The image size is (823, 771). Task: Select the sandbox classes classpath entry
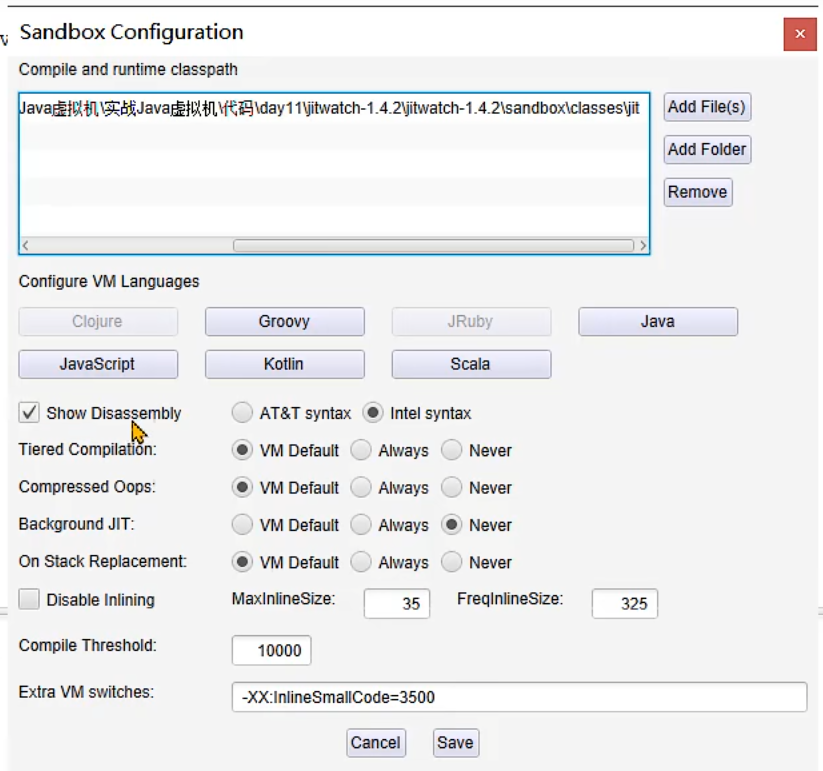[330, 108]
